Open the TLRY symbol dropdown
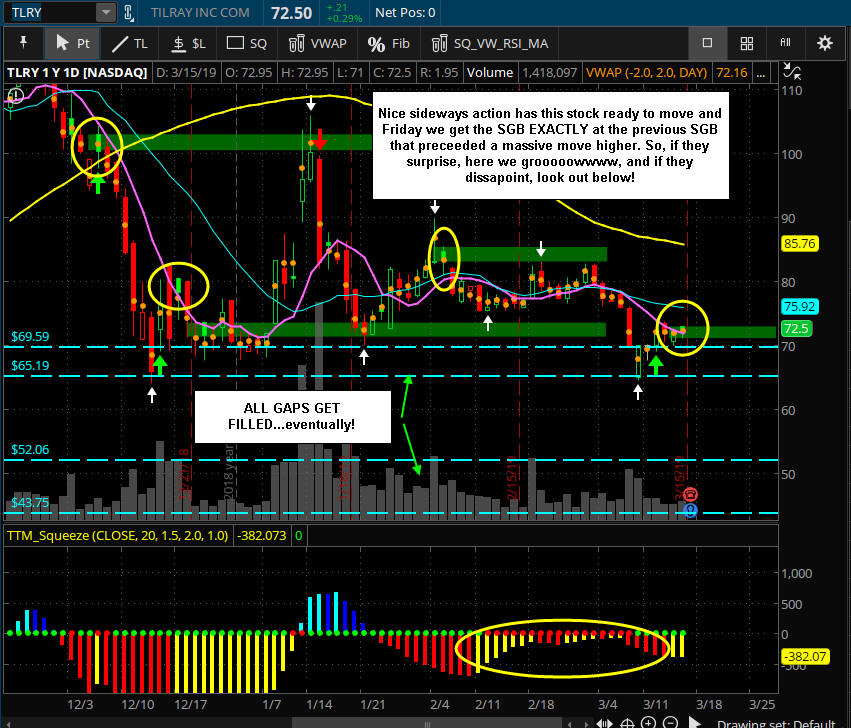Screen dimensions: 851x728 tap(105, 13)
